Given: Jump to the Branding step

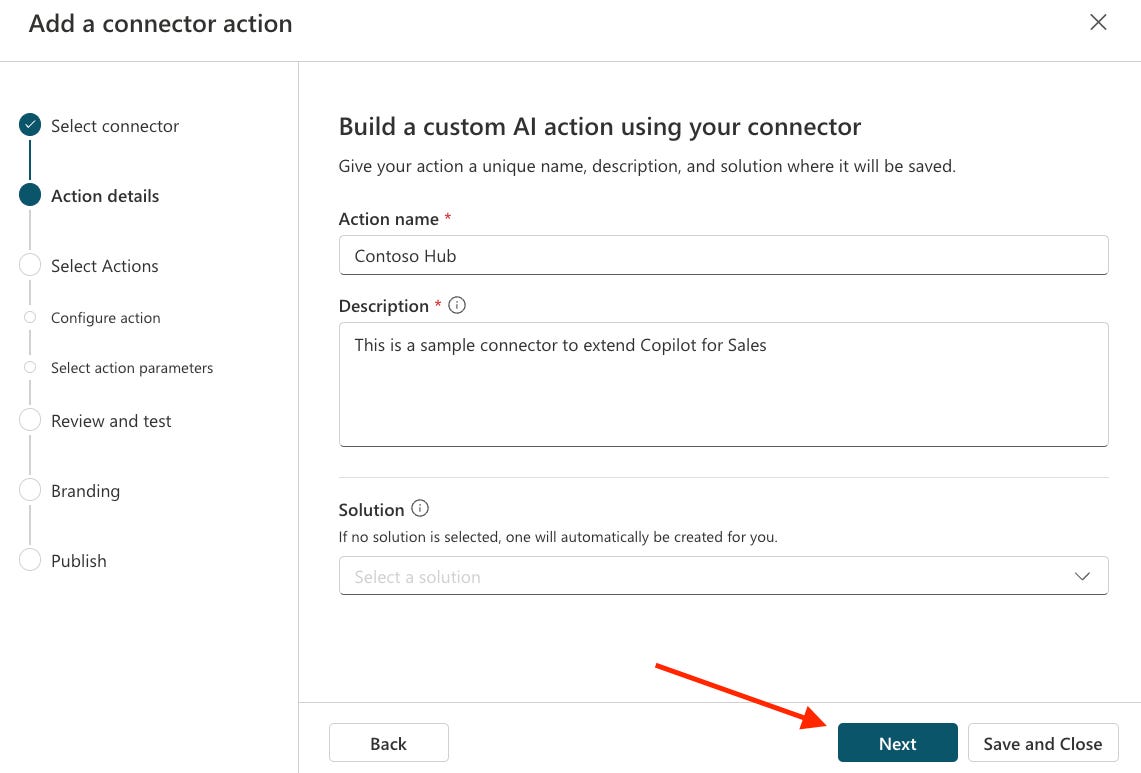Looking at the screenshot, I should (x=85, y=491).
